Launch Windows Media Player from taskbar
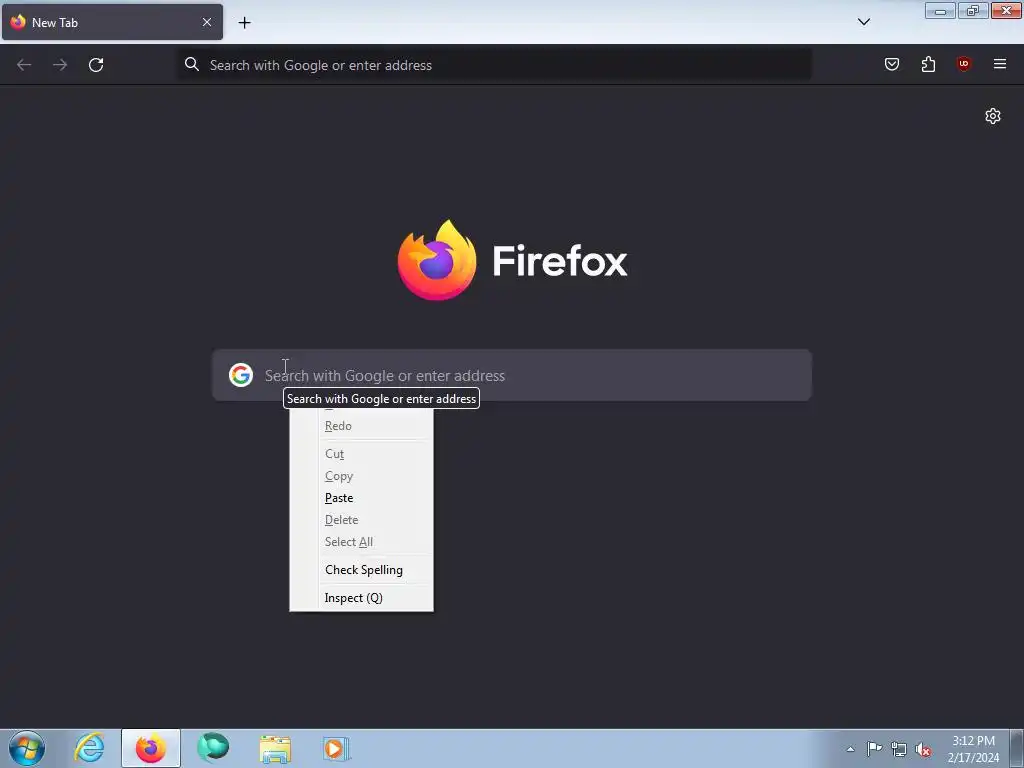The height and width of the screenshot is (768, 1024). pyautogui.click(x=336, y=748)
